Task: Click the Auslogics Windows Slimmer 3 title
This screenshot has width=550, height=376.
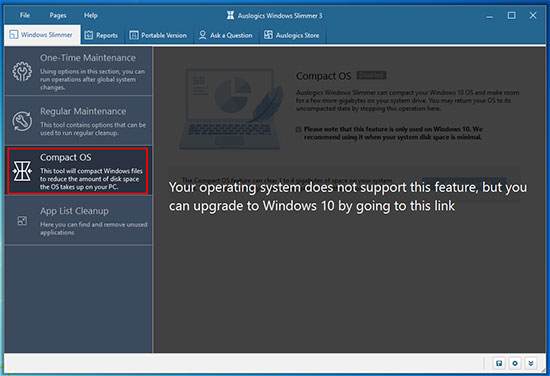Action: pyautogui.click(x=280, y=15)
